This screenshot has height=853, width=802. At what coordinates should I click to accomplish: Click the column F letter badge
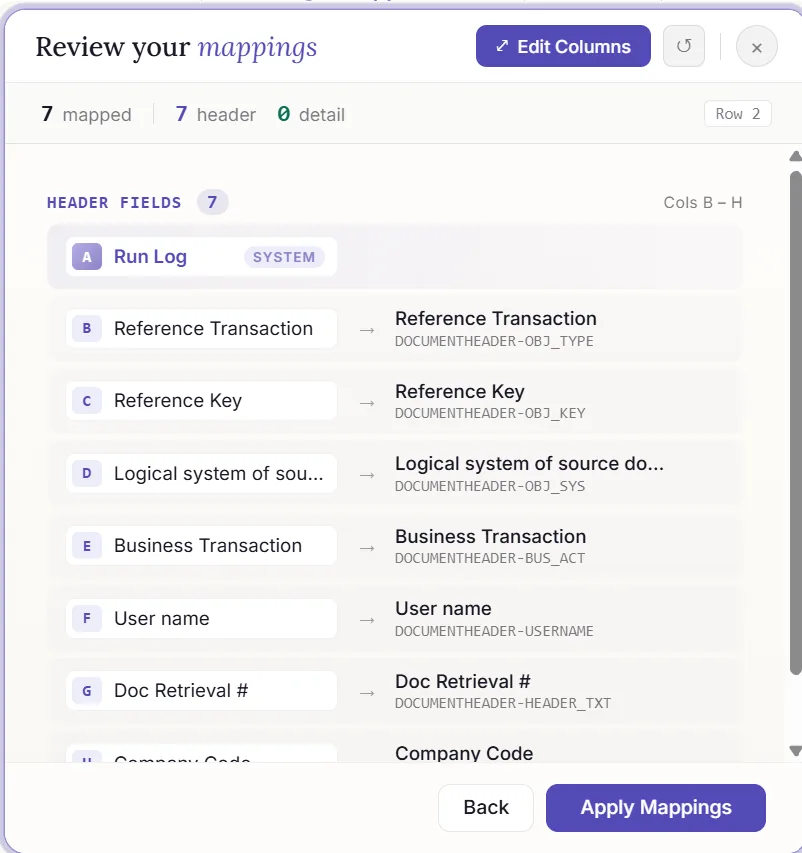point(87,619)
